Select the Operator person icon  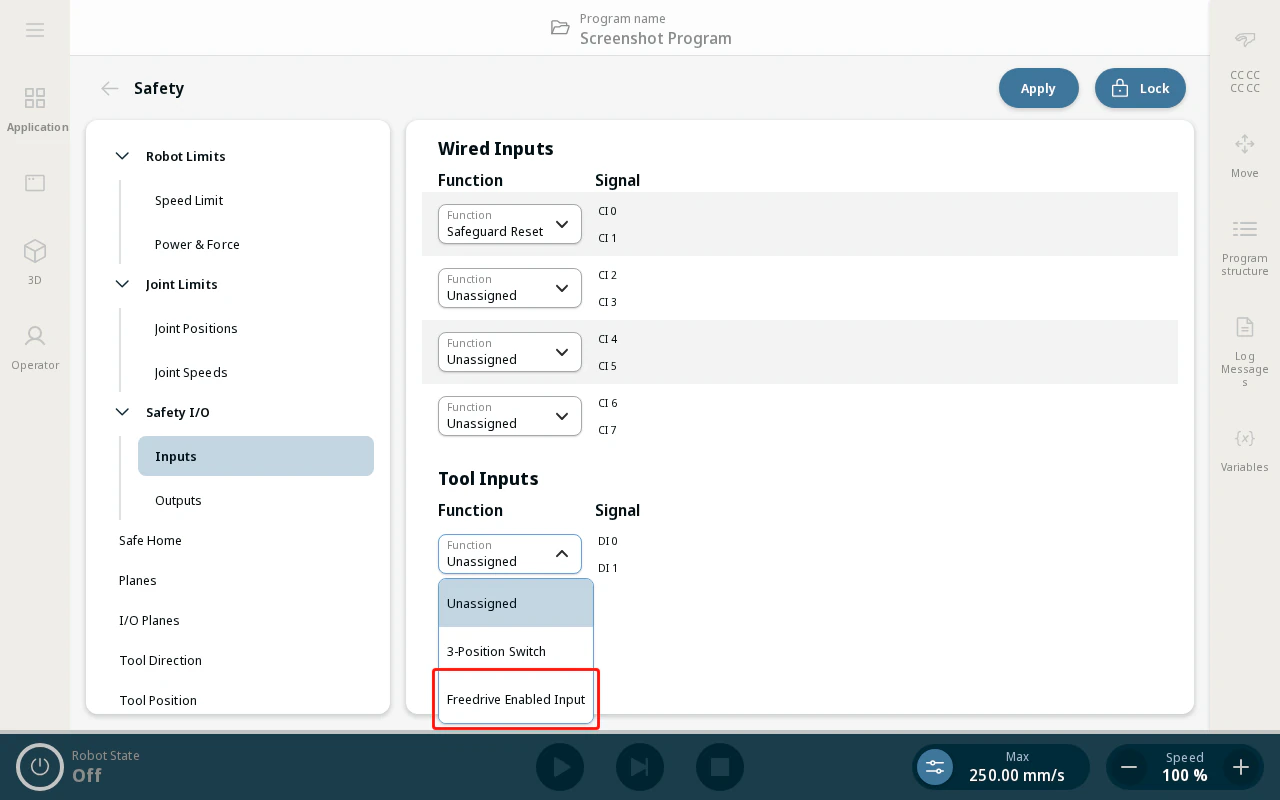pyautogui.click(x=35, y=335)
